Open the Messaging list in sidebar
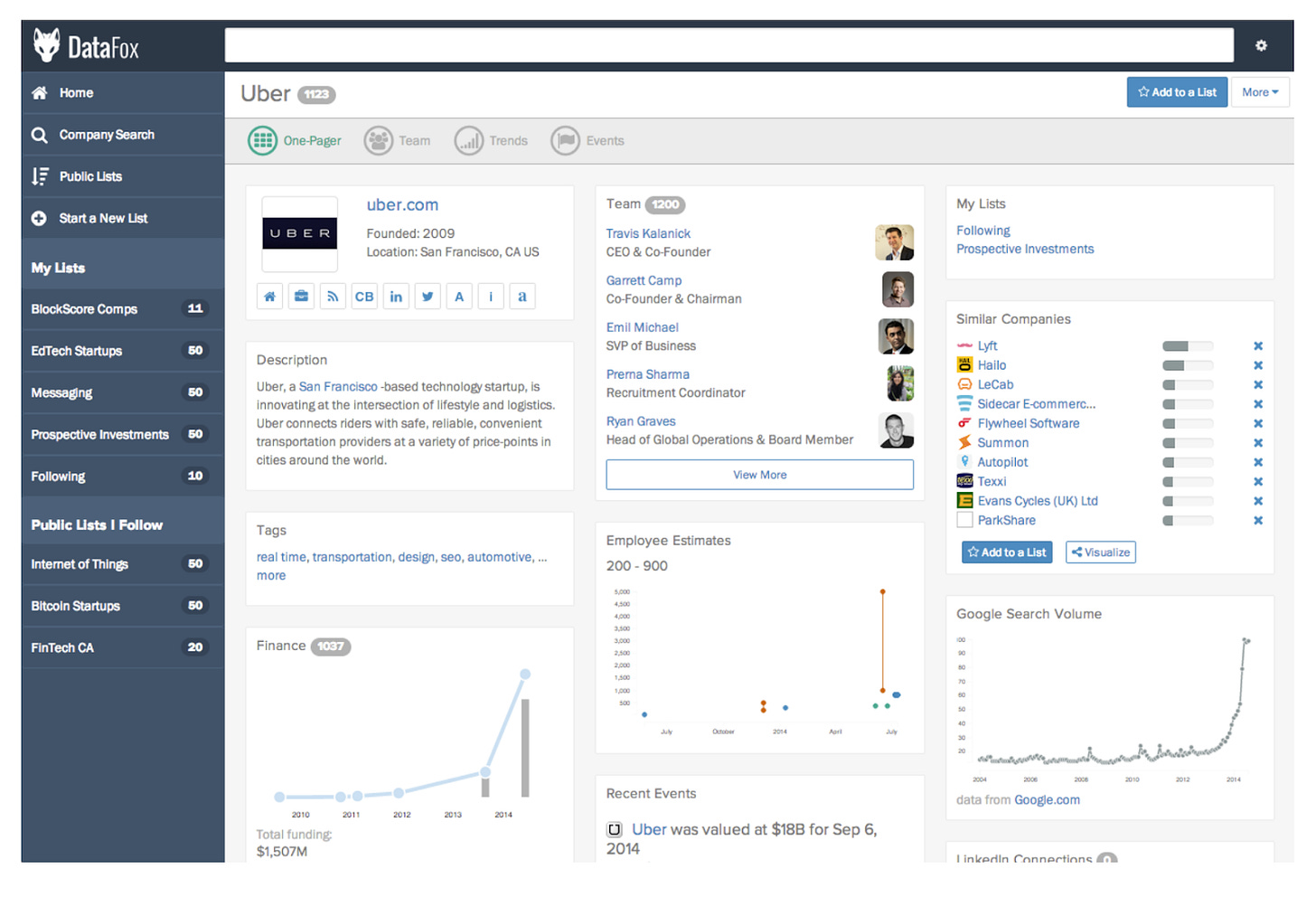Screen dimensions: 1316x897 coord(123,392)
